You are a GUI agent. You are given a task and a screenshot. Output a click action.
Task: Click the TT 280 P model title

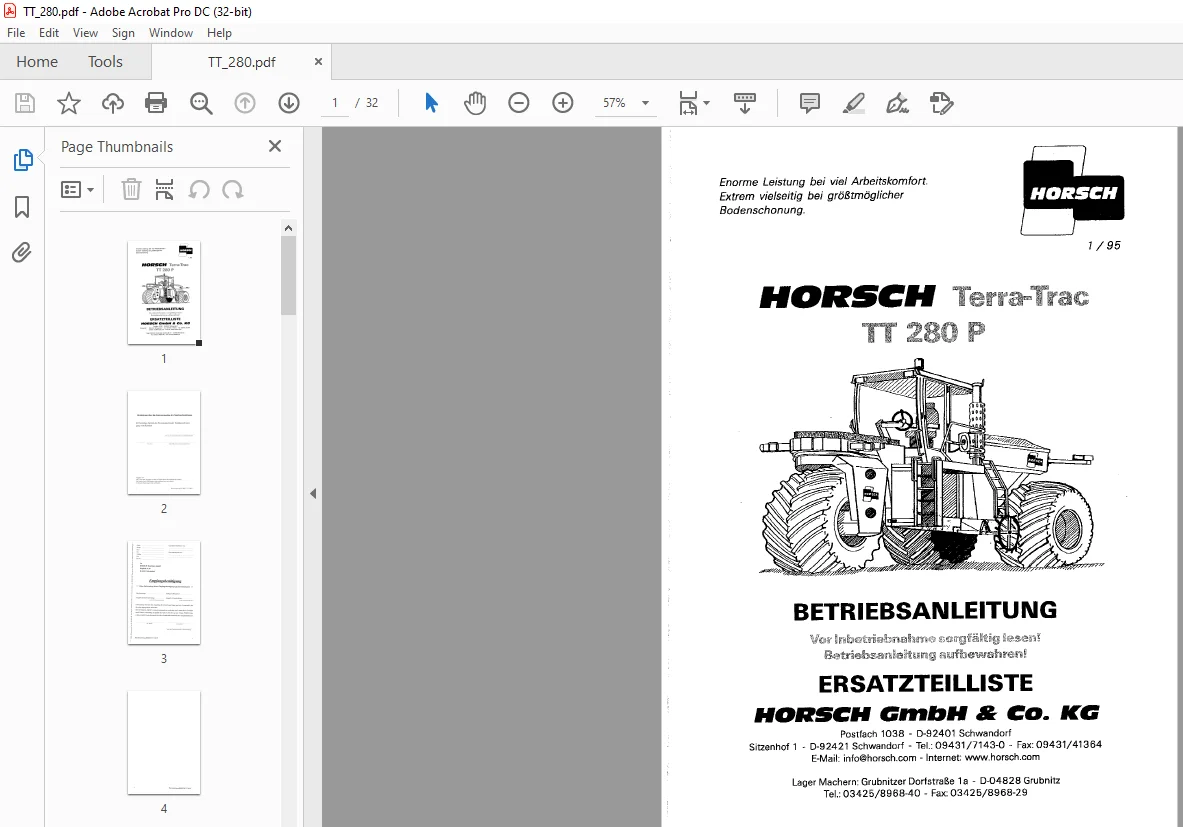pos(923,332)
